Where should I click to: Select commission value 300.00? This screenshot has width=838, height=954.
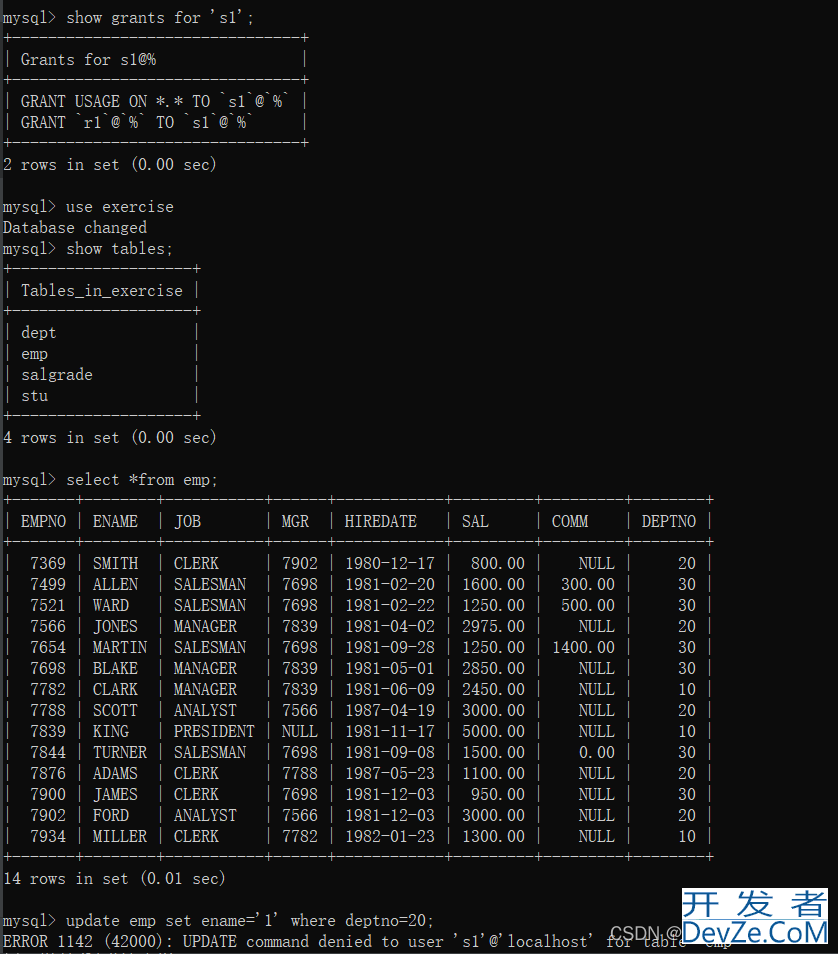tap(588, 585)
